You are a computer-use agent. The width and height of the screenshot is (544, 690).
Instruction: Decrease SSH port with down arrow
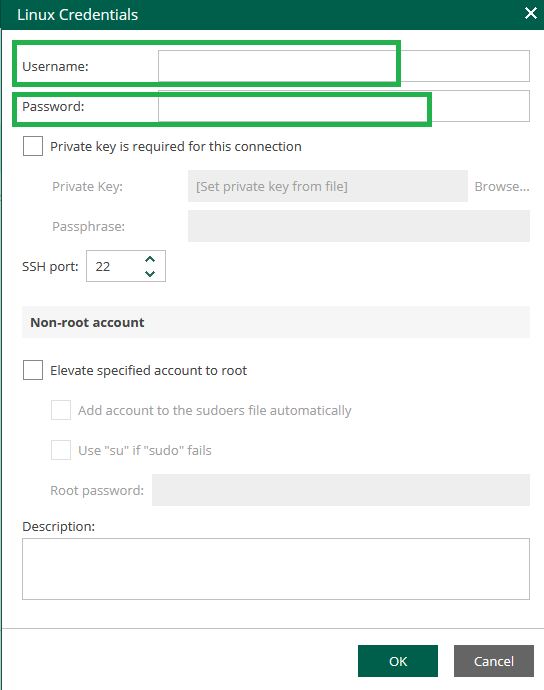(150, 273)
